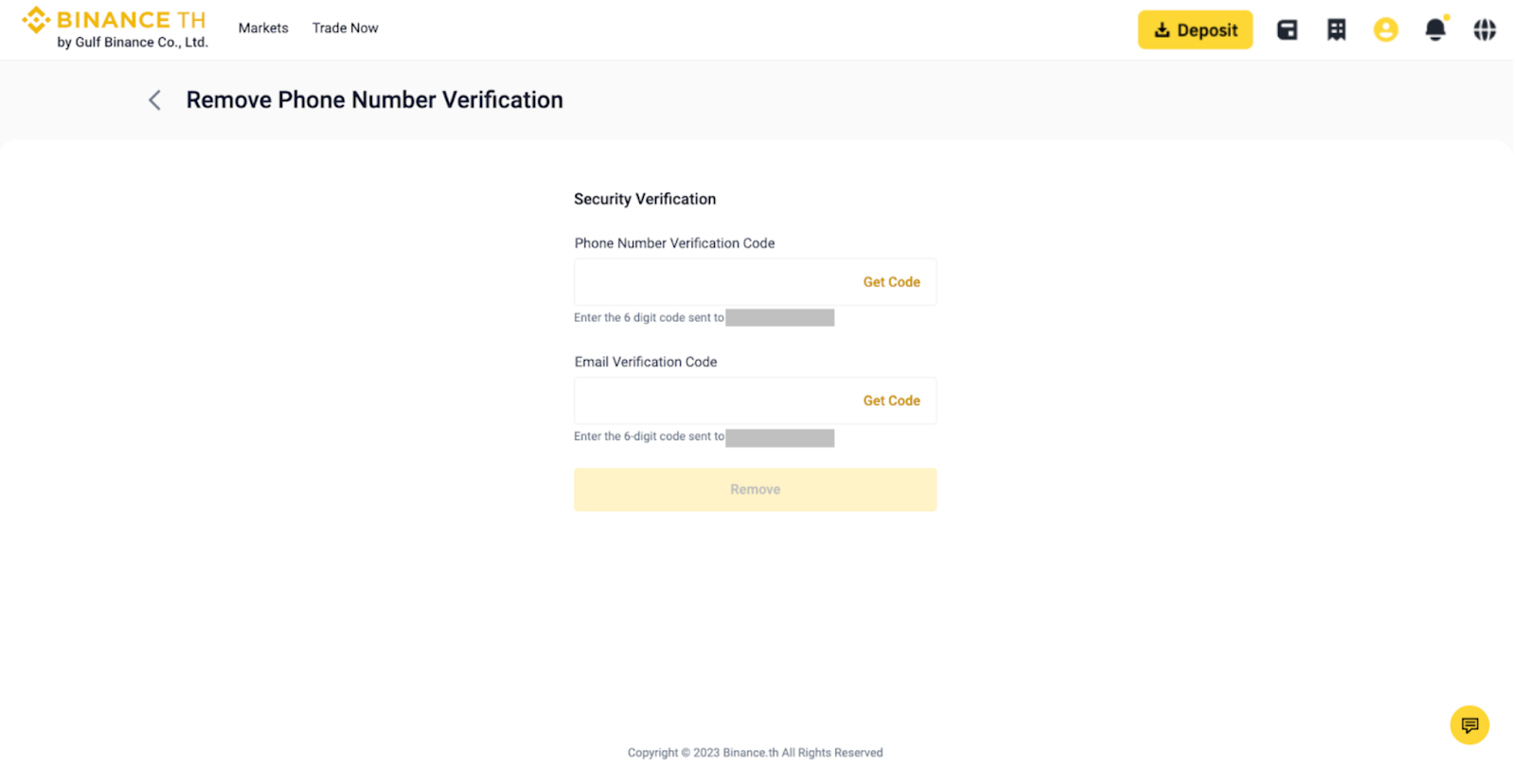Viewport: 1515px width, 784px height.
Task: Show notifications via the bell icon
Action: (x=1435, y=30)
